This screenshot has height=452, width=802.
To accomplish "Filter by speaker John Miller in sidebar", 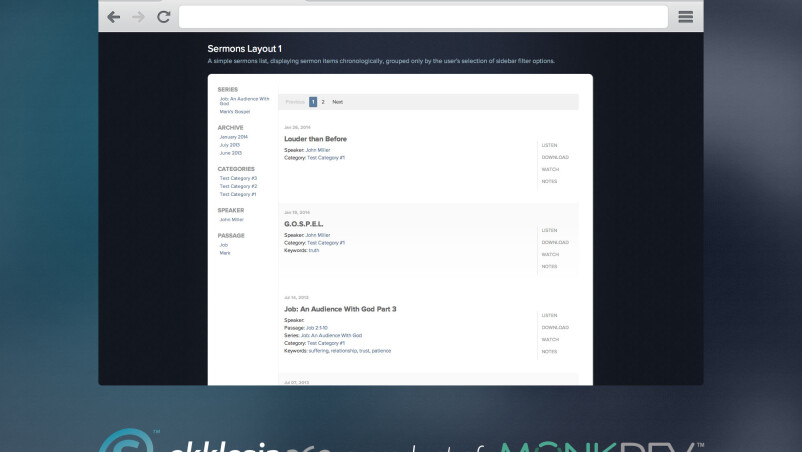I will coord(231,219).
